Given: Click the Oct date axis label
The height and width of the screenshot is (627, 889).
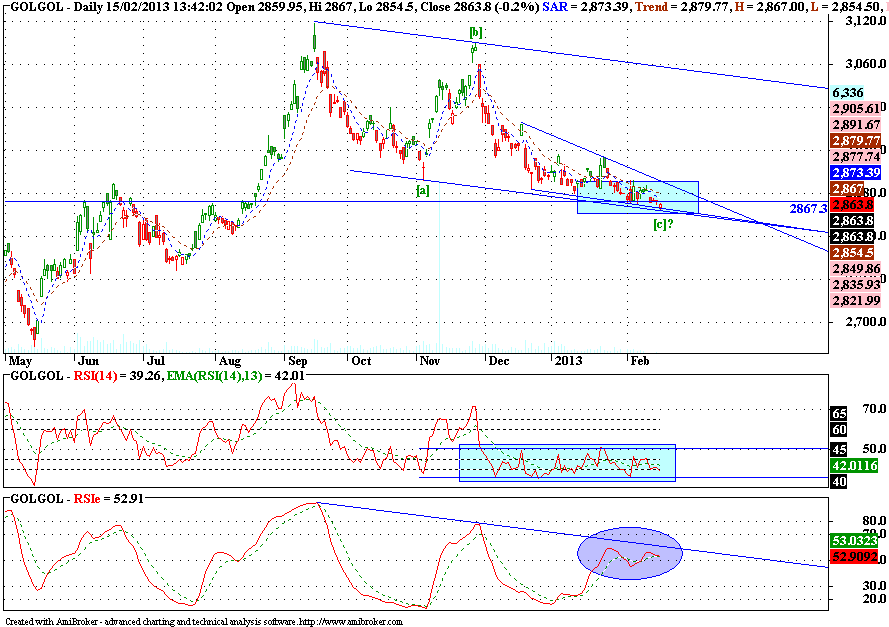Looking at the screenshot, I should tap(361, 361).
